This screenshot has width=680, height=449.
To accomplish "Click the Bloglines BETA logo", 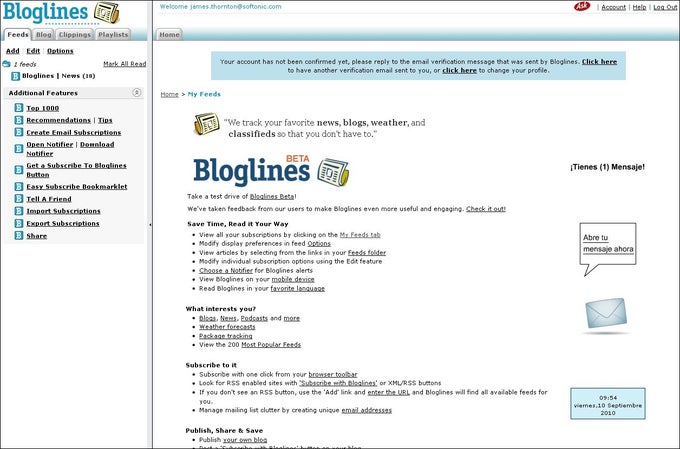I will tap(271, 170).
